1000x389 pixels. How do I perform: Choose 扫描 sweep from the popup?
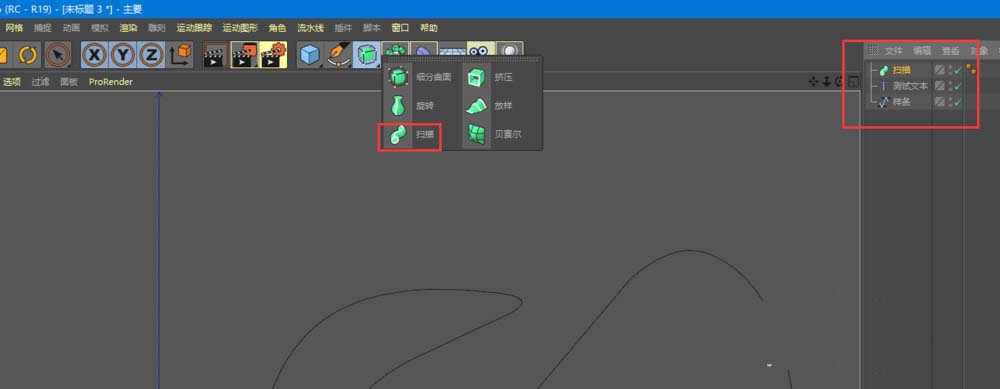pos(409,135)
